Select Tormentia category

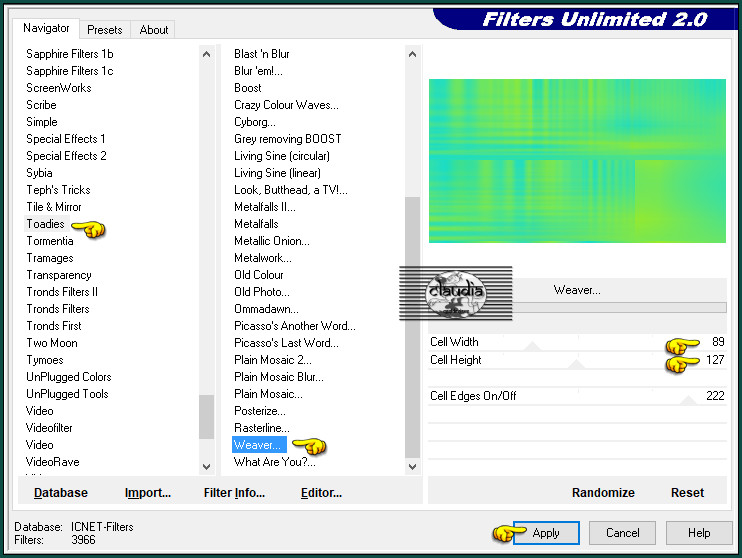click(50, 241)
